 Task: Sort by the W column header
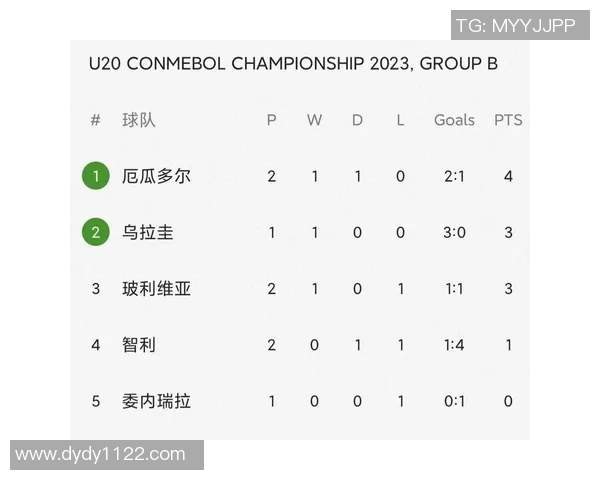click(314, 120)
